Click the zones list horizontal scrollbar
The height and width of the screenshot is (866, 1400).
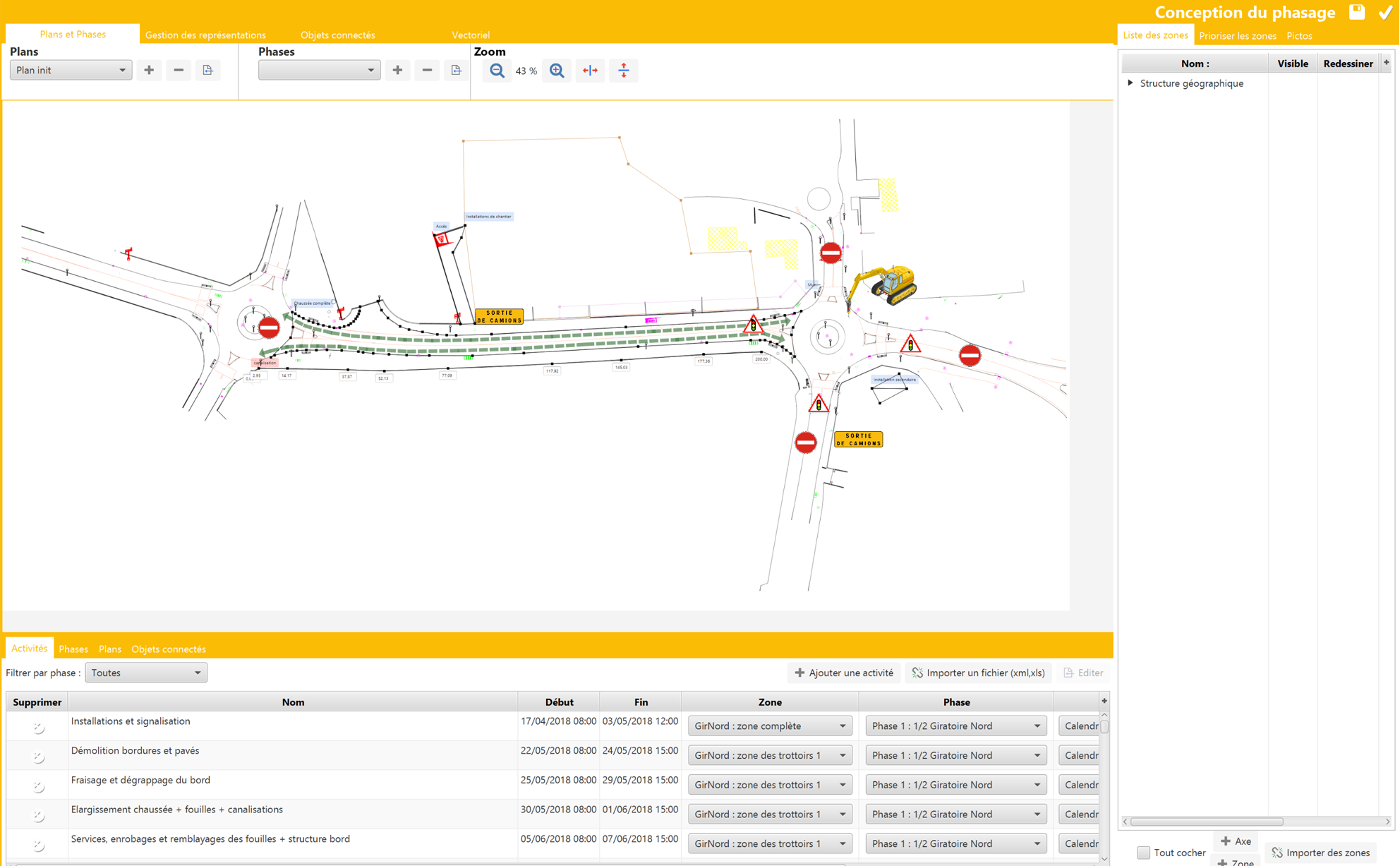click(x=1207, y=822)
